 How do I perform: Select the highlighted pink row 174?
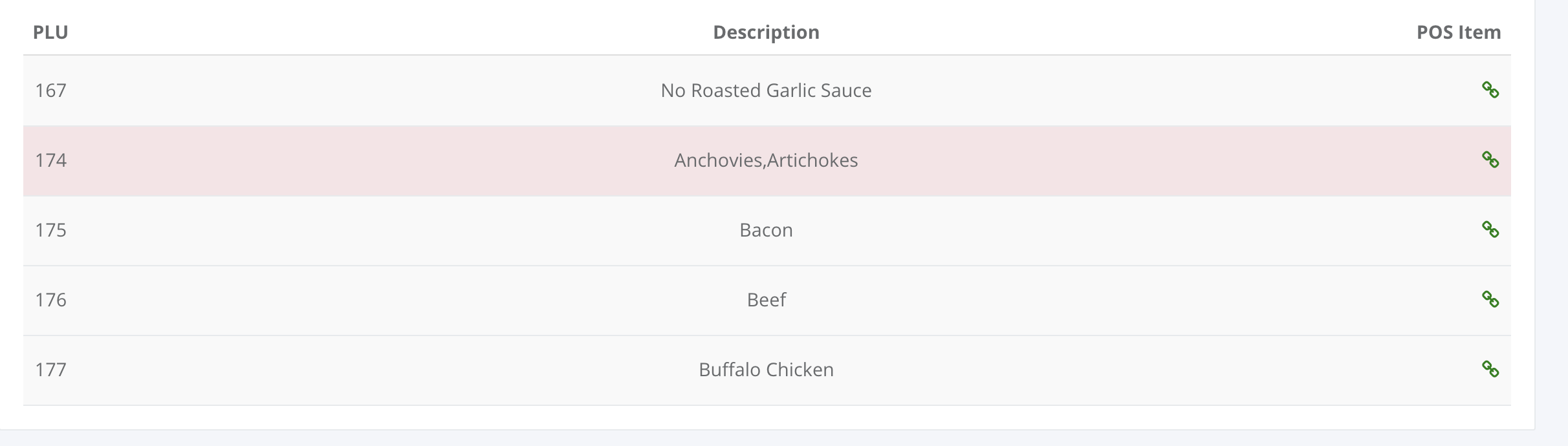pyautogui.click(x=767, y=160)
